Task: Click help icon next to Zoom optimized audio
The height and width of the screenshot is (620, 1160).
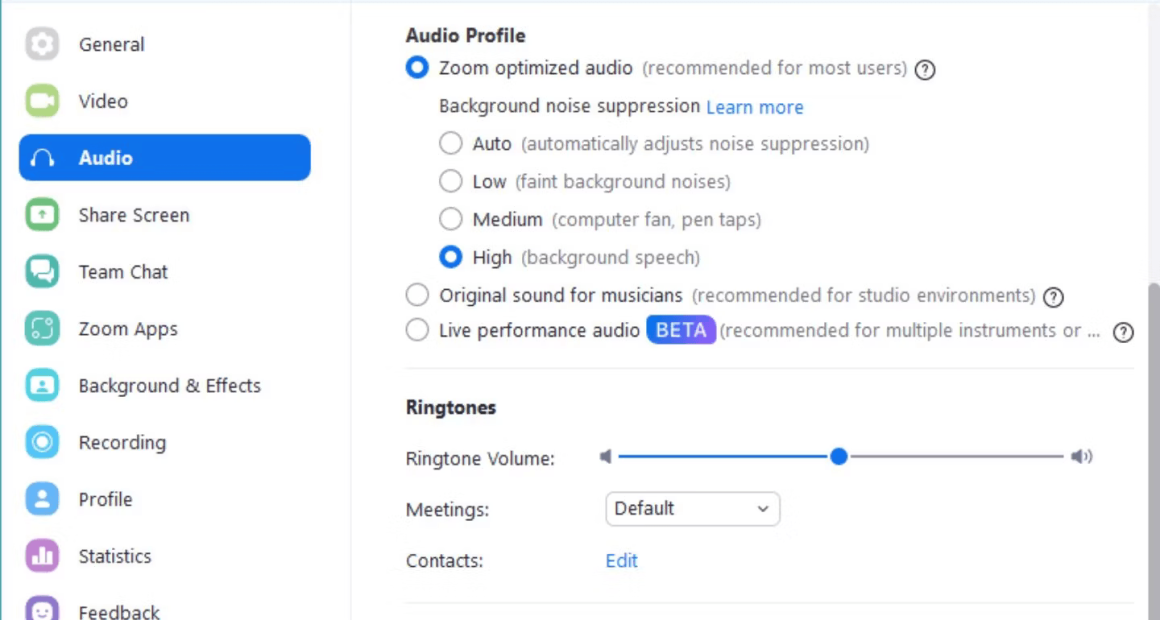Action: tap(925, 70)
